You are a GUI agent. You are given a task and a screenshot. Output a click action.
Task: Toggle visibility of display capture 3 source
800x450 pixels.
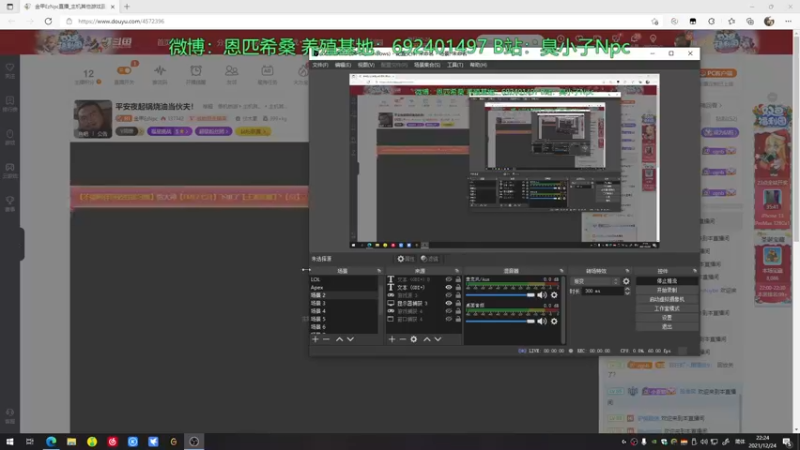point(448,303)
